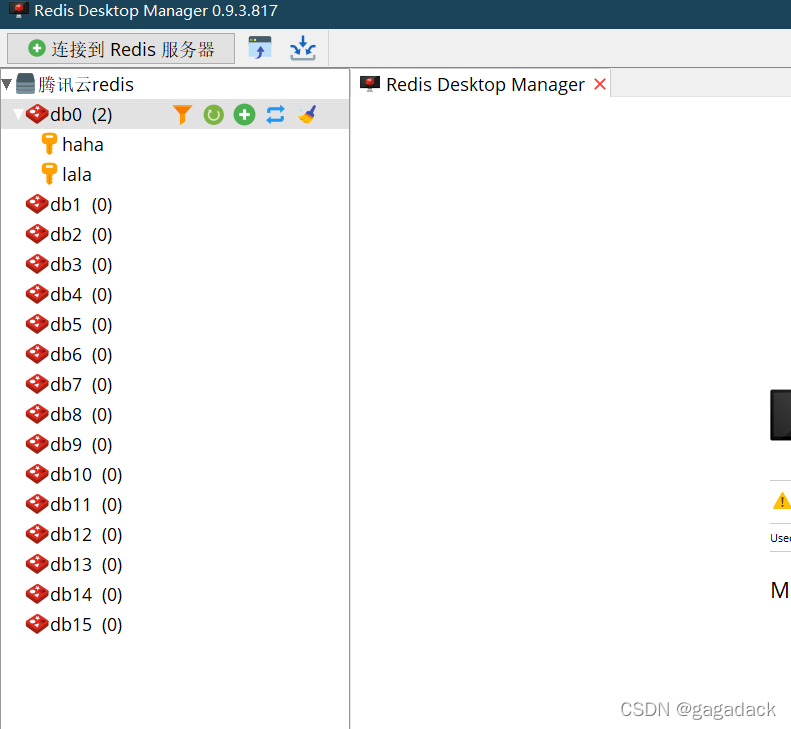Select the db0 (2) database row
Image resolution: width=791 pixels, height=729 pixels.
click(175, 115)
